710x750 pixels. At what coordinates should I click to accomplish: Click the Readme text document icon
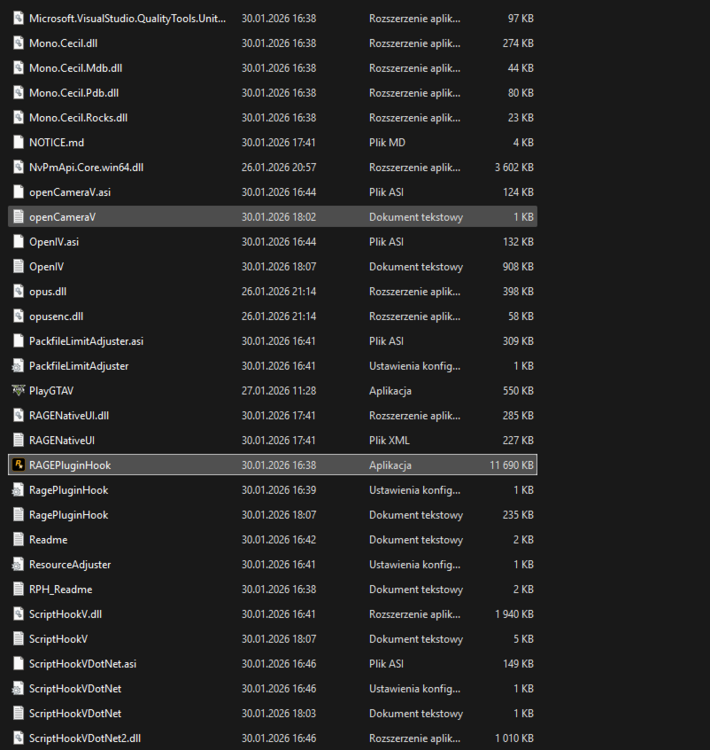point(18,540)
